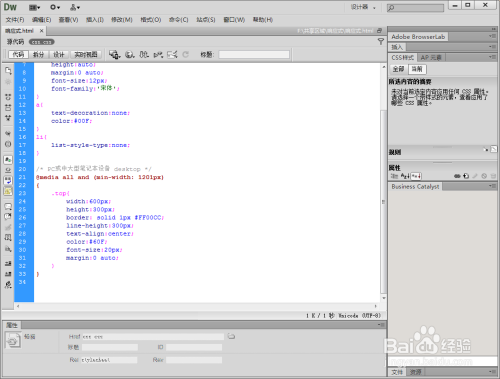Click the Outdent Code icon
500x379 pixels.
coord(8,274)
